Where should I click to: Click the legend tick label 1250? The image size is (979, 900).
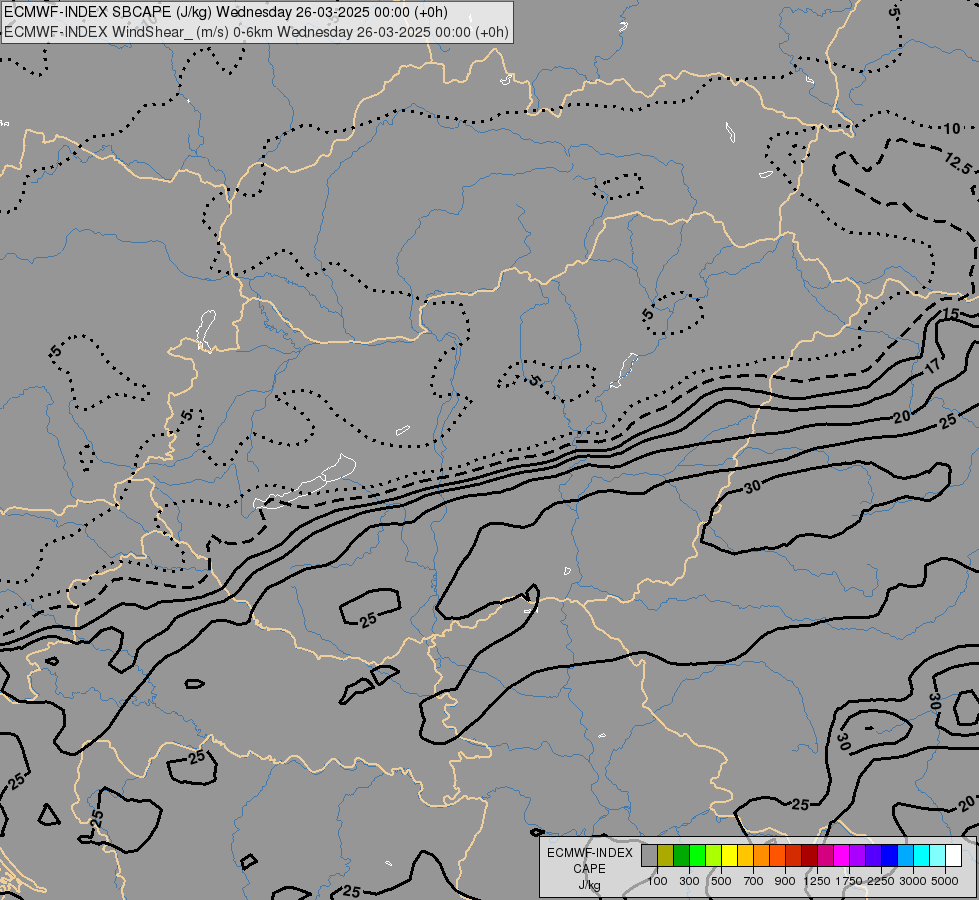pyautogui.click(x=817, y=881)
